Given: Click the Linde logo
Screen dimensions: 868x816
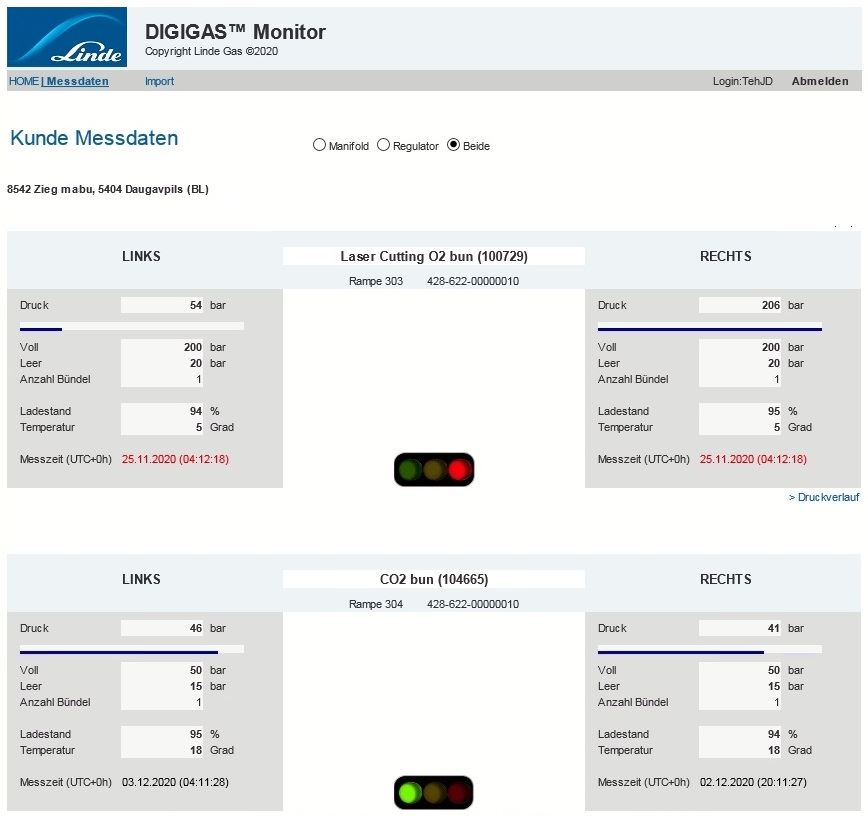Looking at the screenshot, I should [67, 37].
